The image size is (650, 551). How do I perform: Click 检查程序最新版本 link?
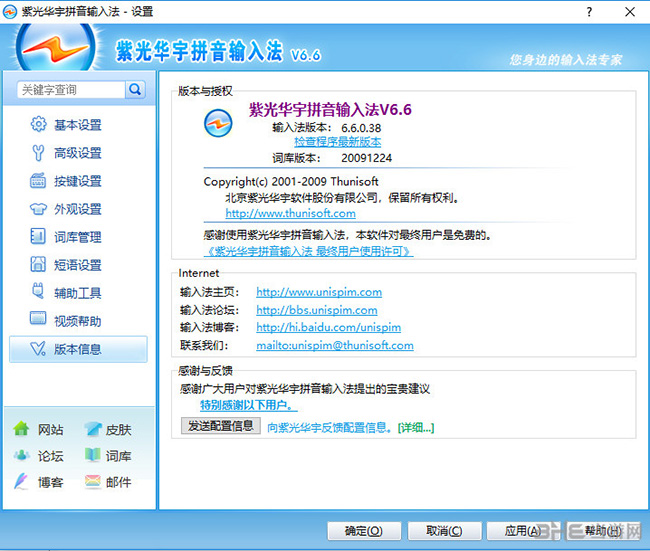tap(337, 142)
